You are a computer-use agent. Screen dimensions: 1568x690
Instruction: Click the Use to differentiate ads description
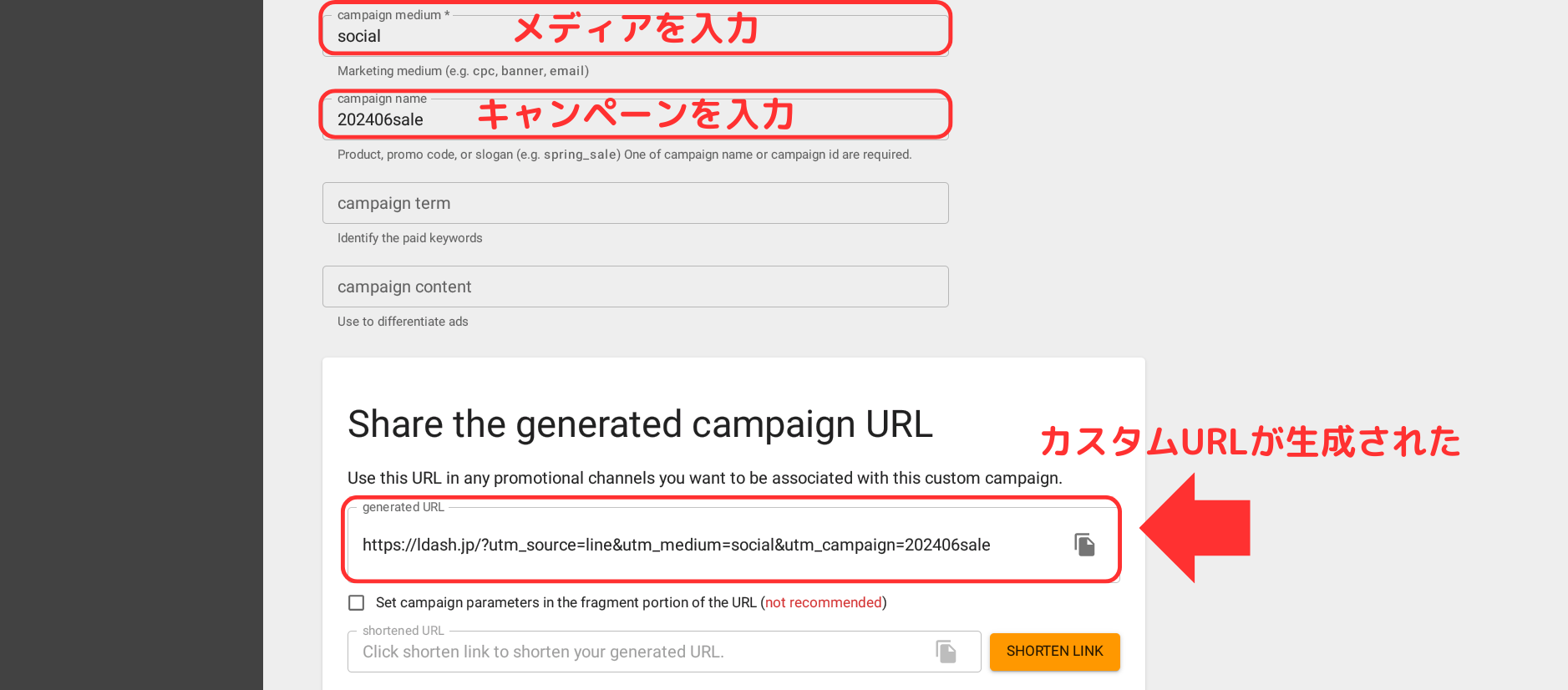[402, 321]
